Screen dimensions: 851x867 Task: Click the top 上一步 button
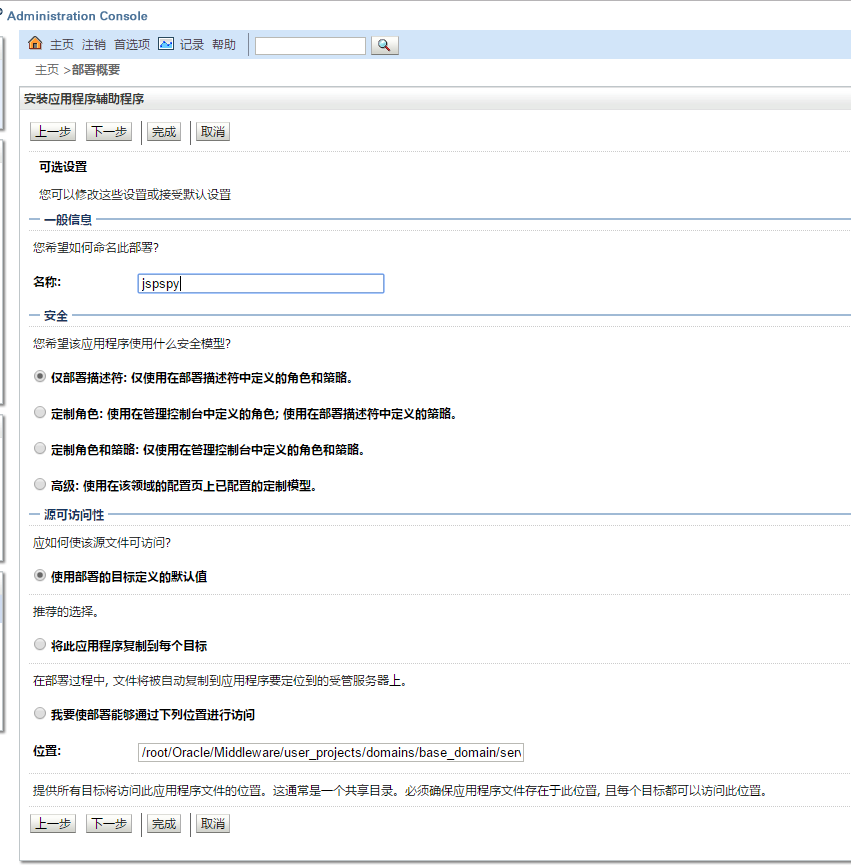[x=53, y=132]
